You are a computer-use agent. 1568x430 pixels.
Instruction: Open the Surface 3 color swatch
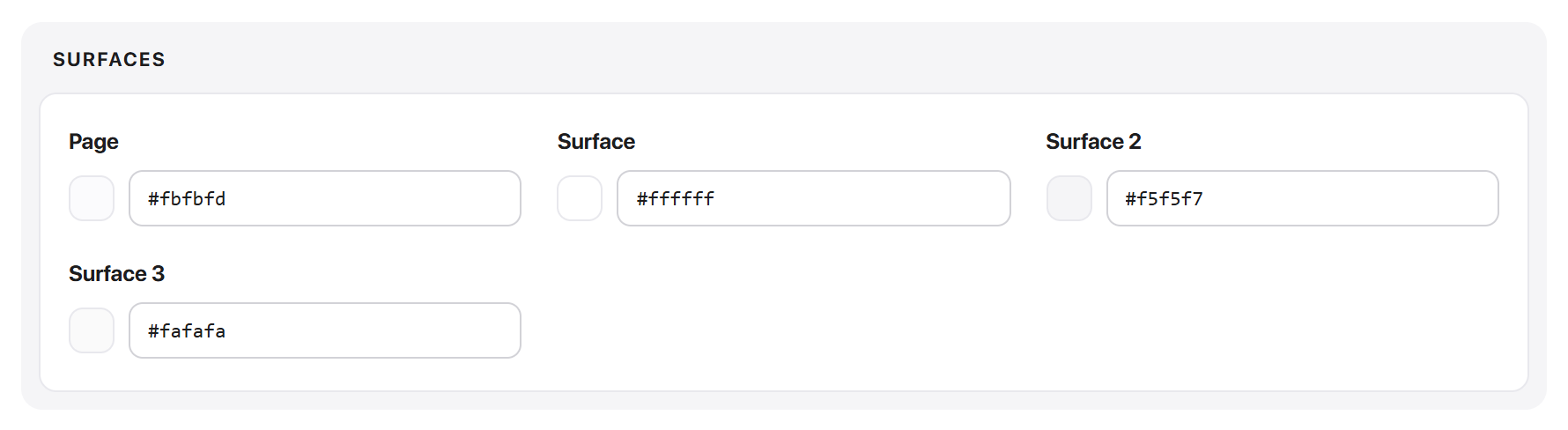click(x=92, y=330)
